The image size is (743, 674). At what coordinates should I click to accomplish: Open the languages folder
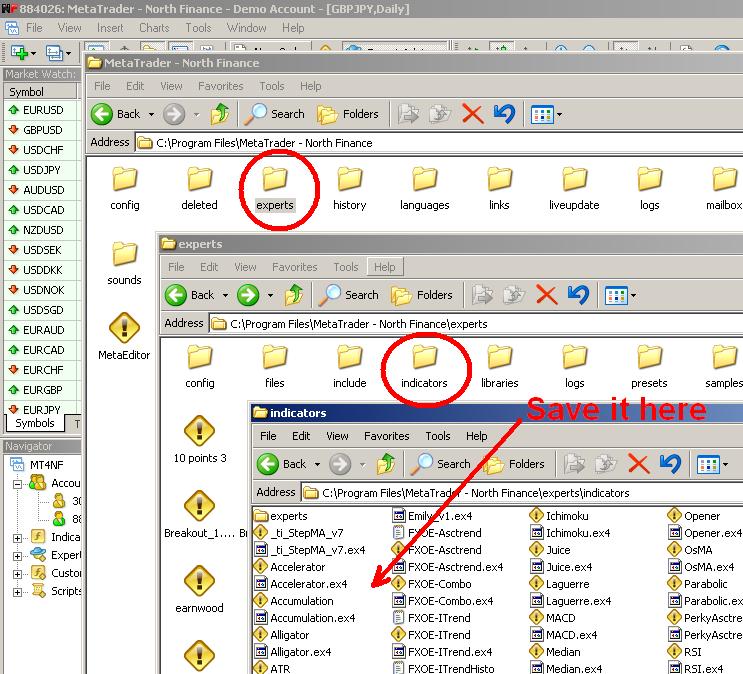pyautogui.click(x=425, y=190)
